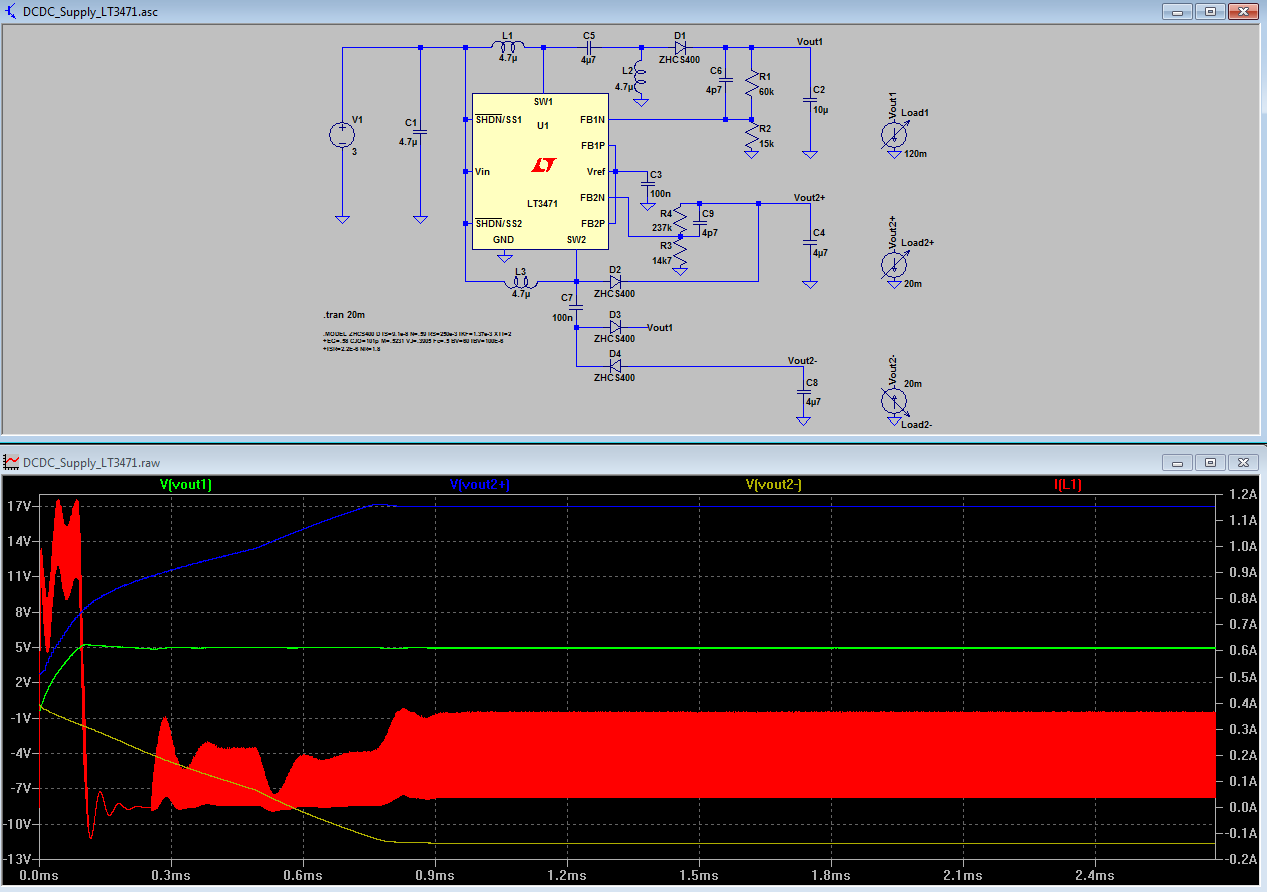Screen dimensions: 1267x892
Task: Click the 15k value of R2
Action: (x=766, y=143)
